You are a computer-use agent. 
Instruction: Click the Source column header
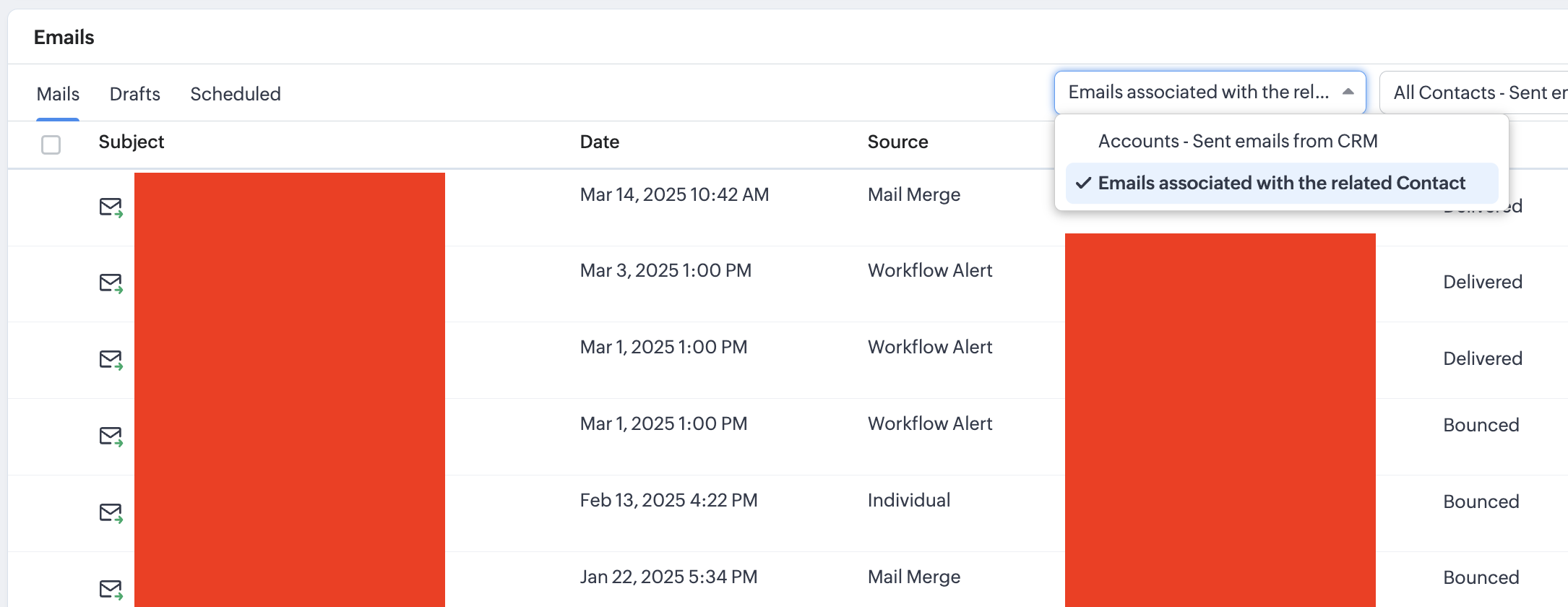pyautogui.click(x=897, y=142)
